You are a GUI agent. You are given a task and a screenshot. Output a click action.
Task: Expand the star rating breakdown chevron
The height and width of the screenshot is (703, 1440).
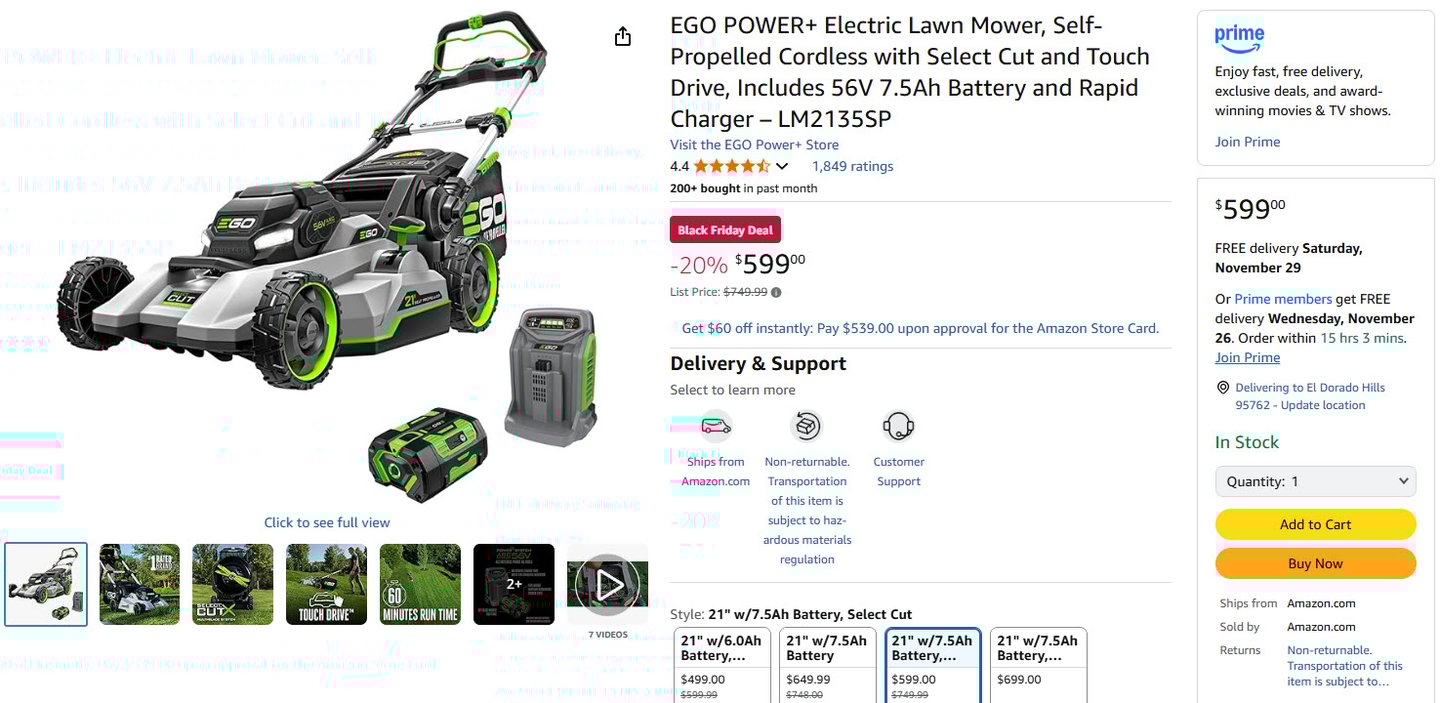pos(782,167)
